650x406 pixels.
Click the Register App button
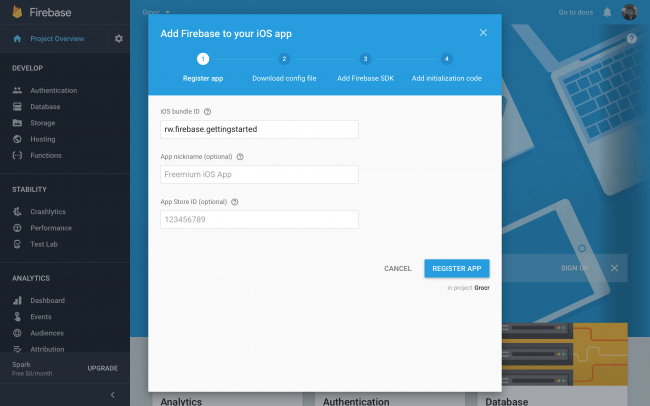pyautogui.click(x=456, y=268)
